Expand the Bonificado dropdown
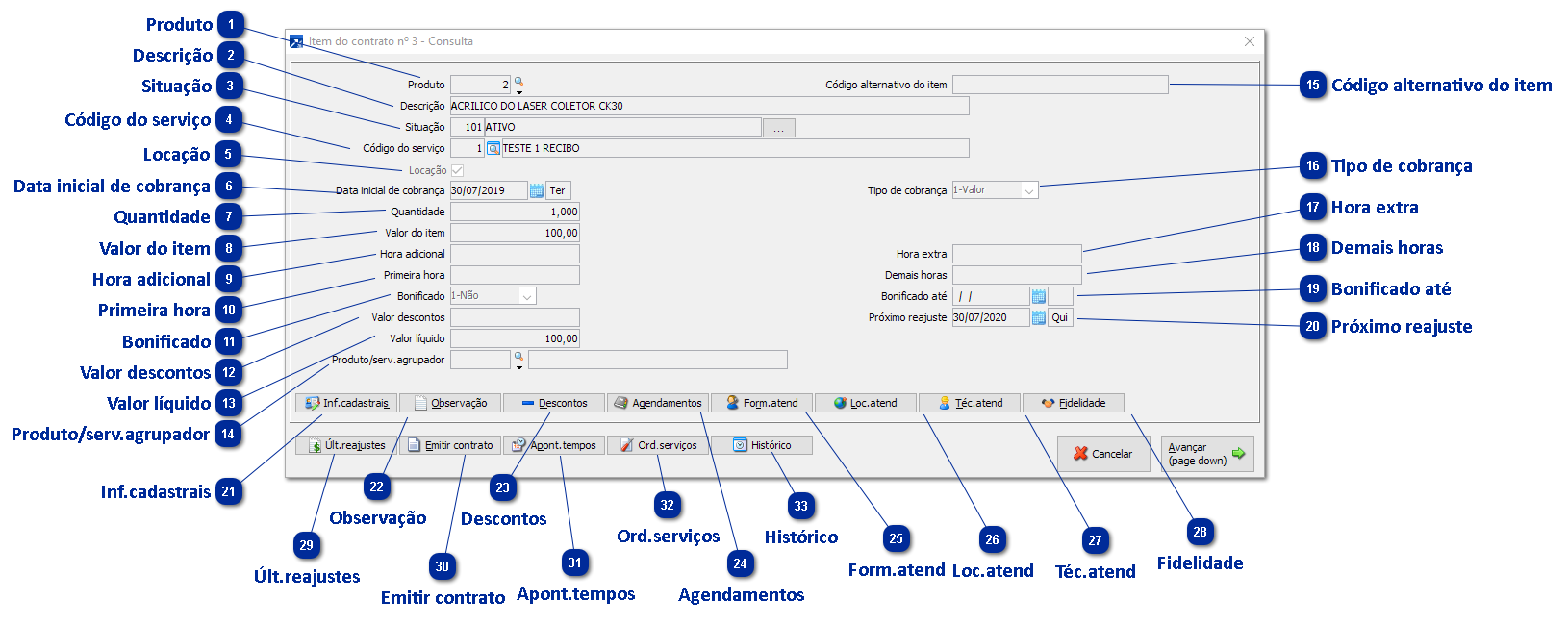 pyautogui.click(x=527, y=296)
